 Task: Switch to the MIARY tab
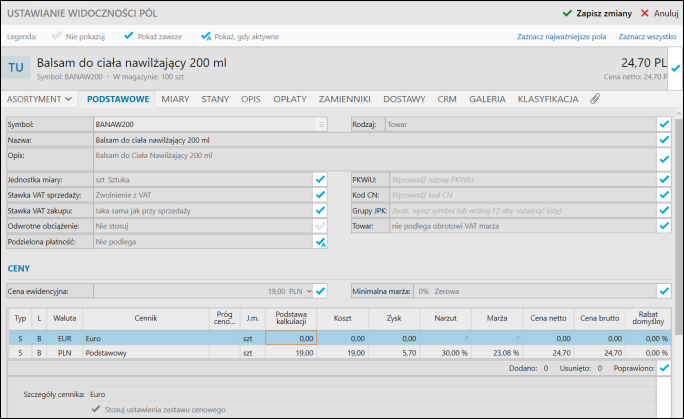pyautogui.click(x=175, y=99)
